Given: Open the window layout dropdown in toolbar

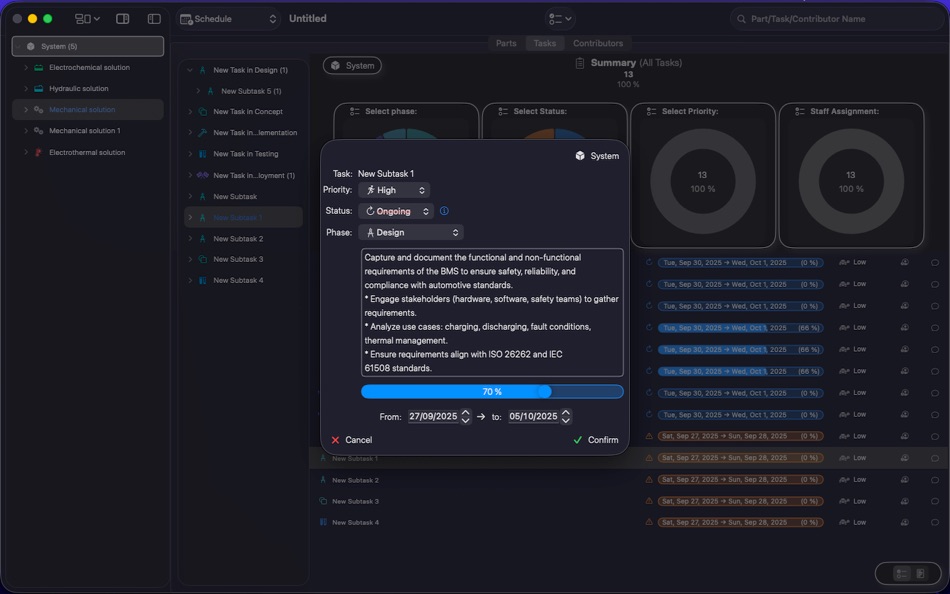Looking at the screenshot, I should click(x=87, y=19).
